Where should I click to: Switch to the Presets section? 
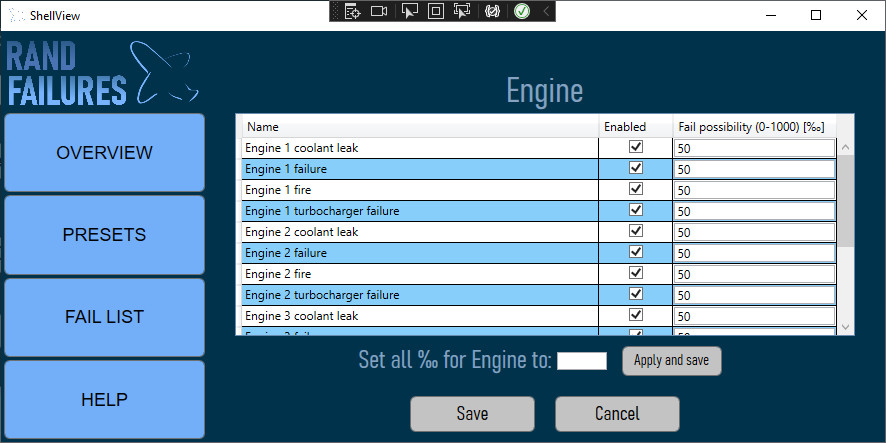(x=104, y=235)
